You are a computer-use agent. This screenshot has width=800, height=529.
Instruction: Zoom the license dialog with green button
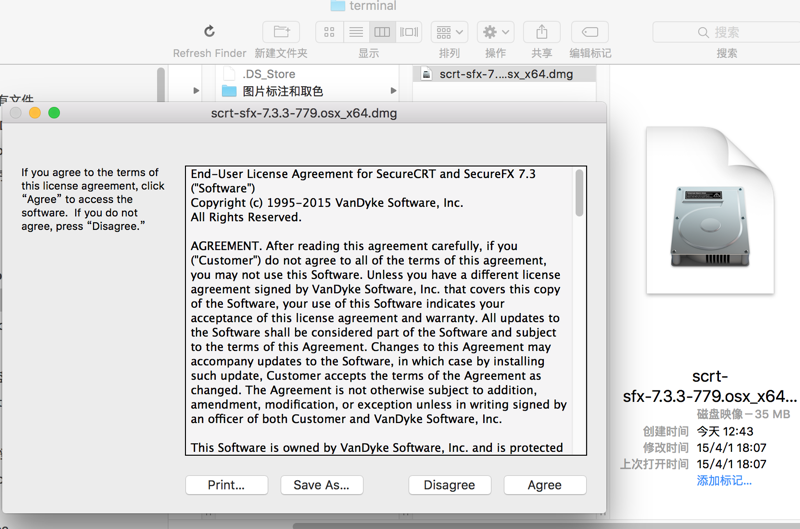click(x=54, y=113)
